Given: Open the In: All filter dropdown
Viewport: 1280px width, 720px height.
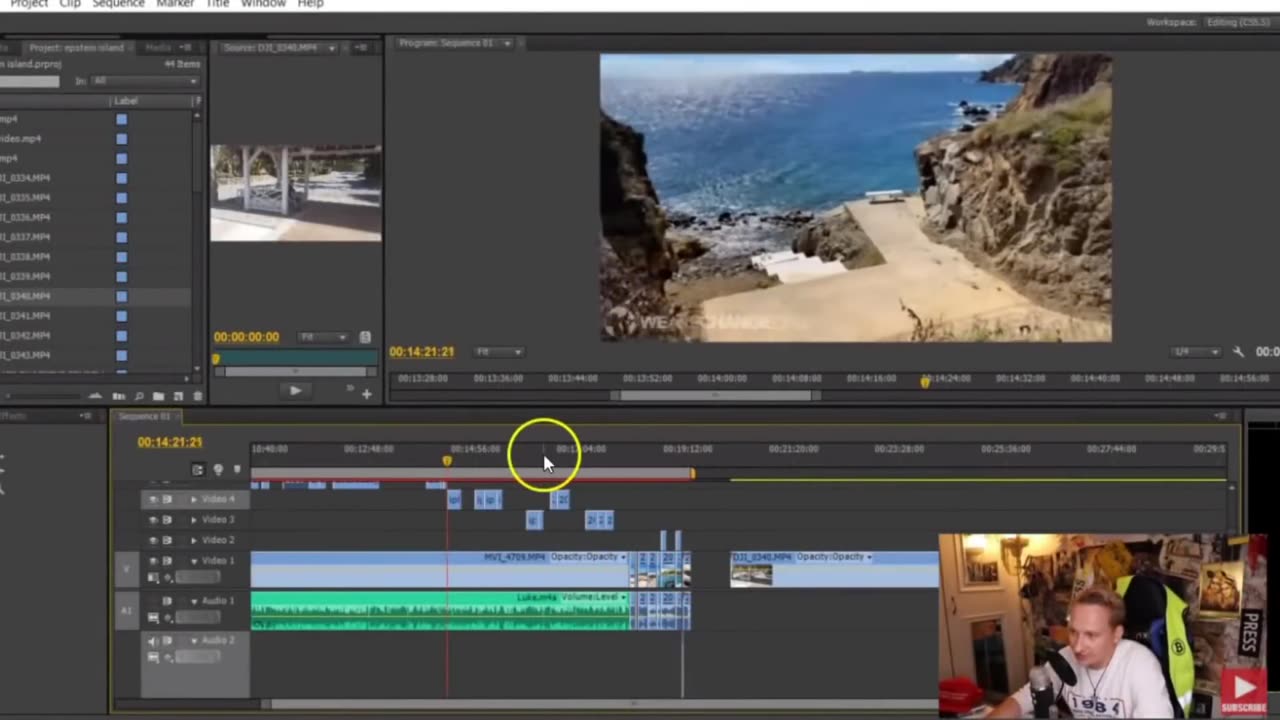Looking at the screenshot, I should (145, 81).
